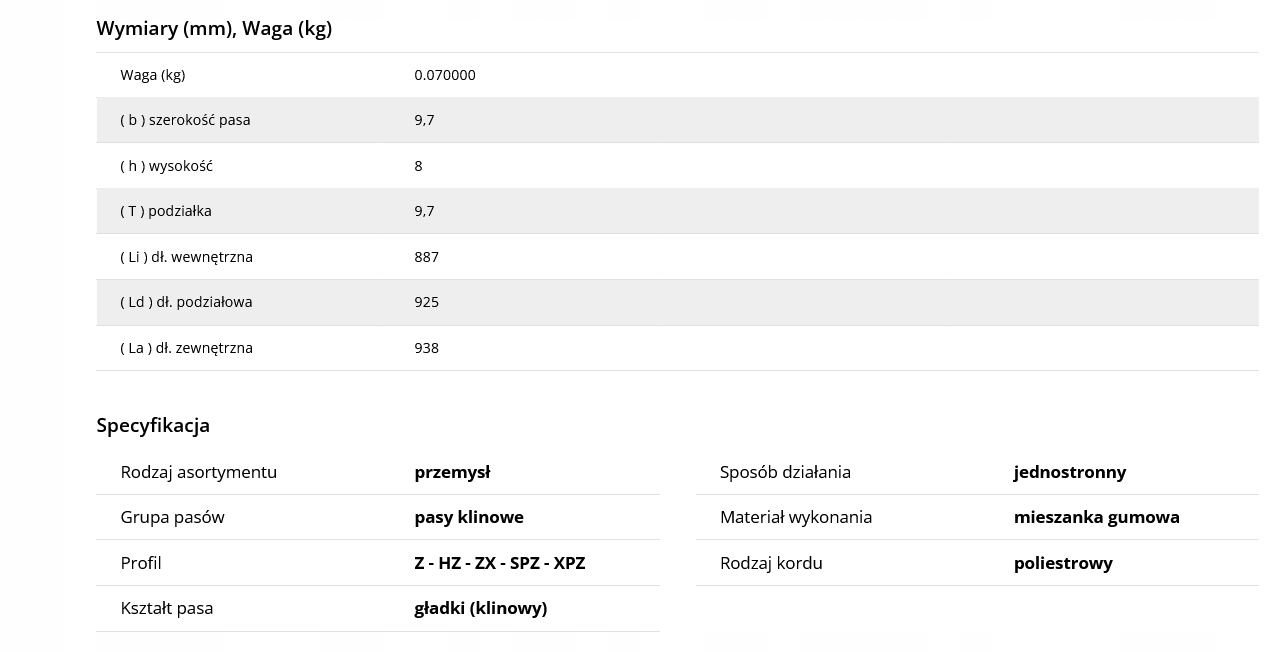Select the 0.070000 weight value
1279x652 pixels.
[445, 75]
